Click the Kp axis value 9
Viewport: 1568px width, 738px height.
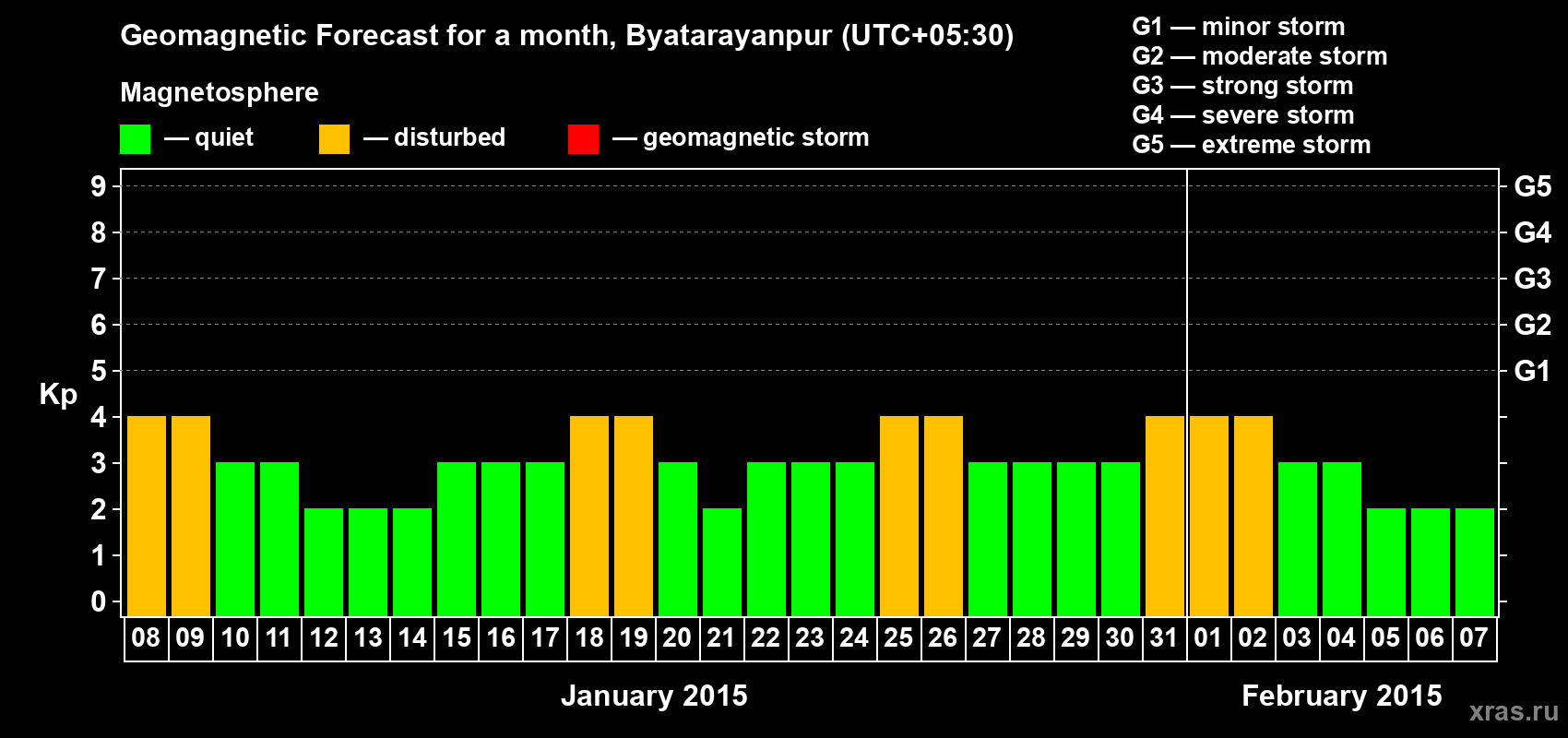[x=99, y=186]
